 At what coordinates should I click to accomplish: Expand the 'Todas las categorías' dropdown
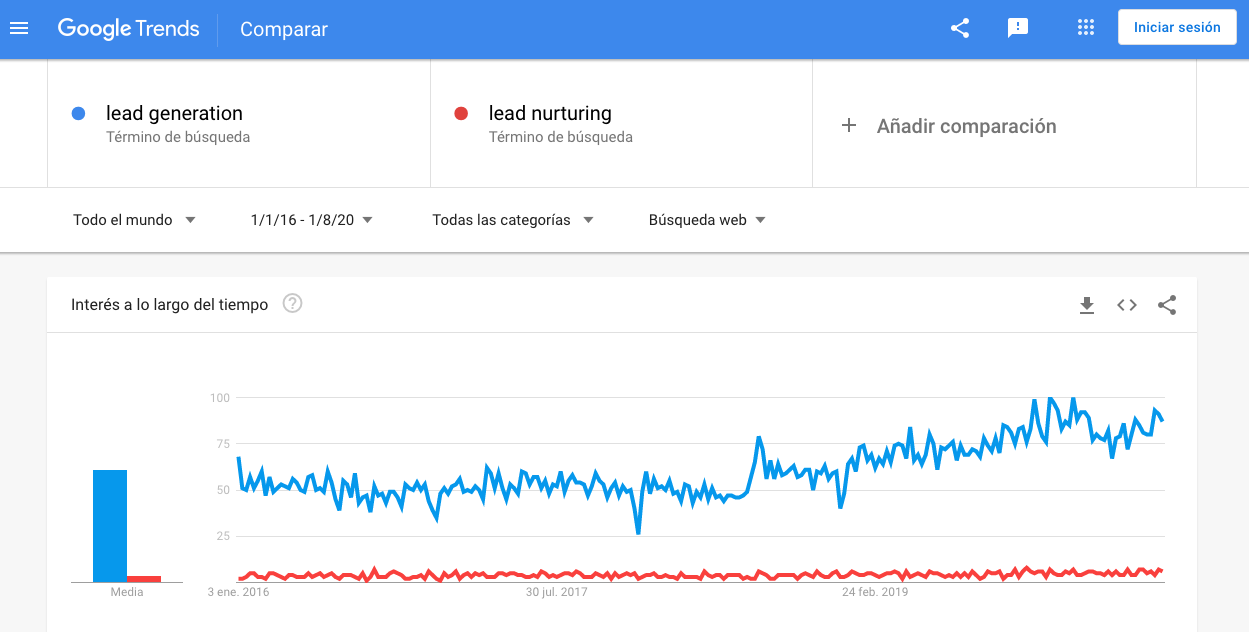coord(513,220)
